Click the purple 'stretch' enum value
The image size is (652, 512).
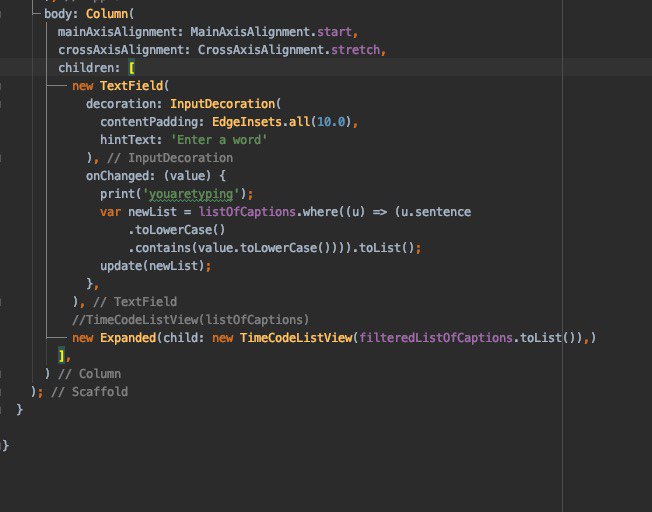(356, 50)
